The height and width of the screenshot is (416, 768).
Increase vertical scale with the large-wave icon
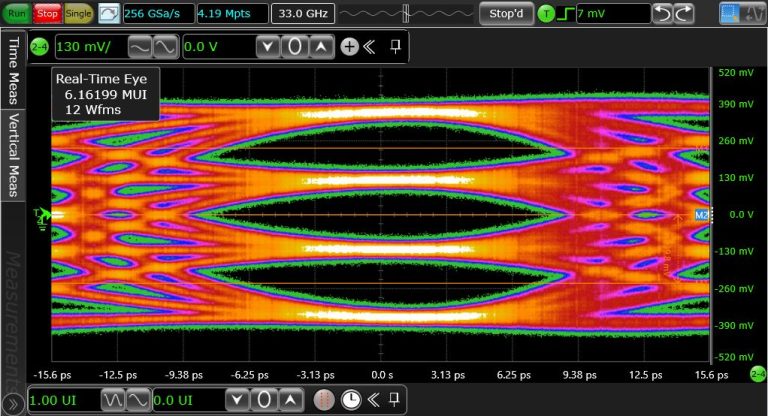click(x=165, y=47)
